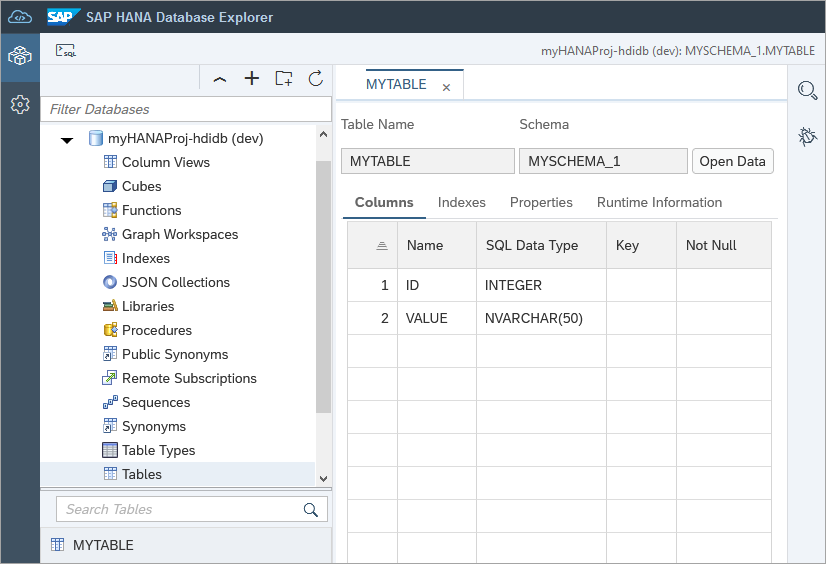Click the Name column header
Image resolution: width=826 pixels, height=564 pixels.
tap(437, 245)
